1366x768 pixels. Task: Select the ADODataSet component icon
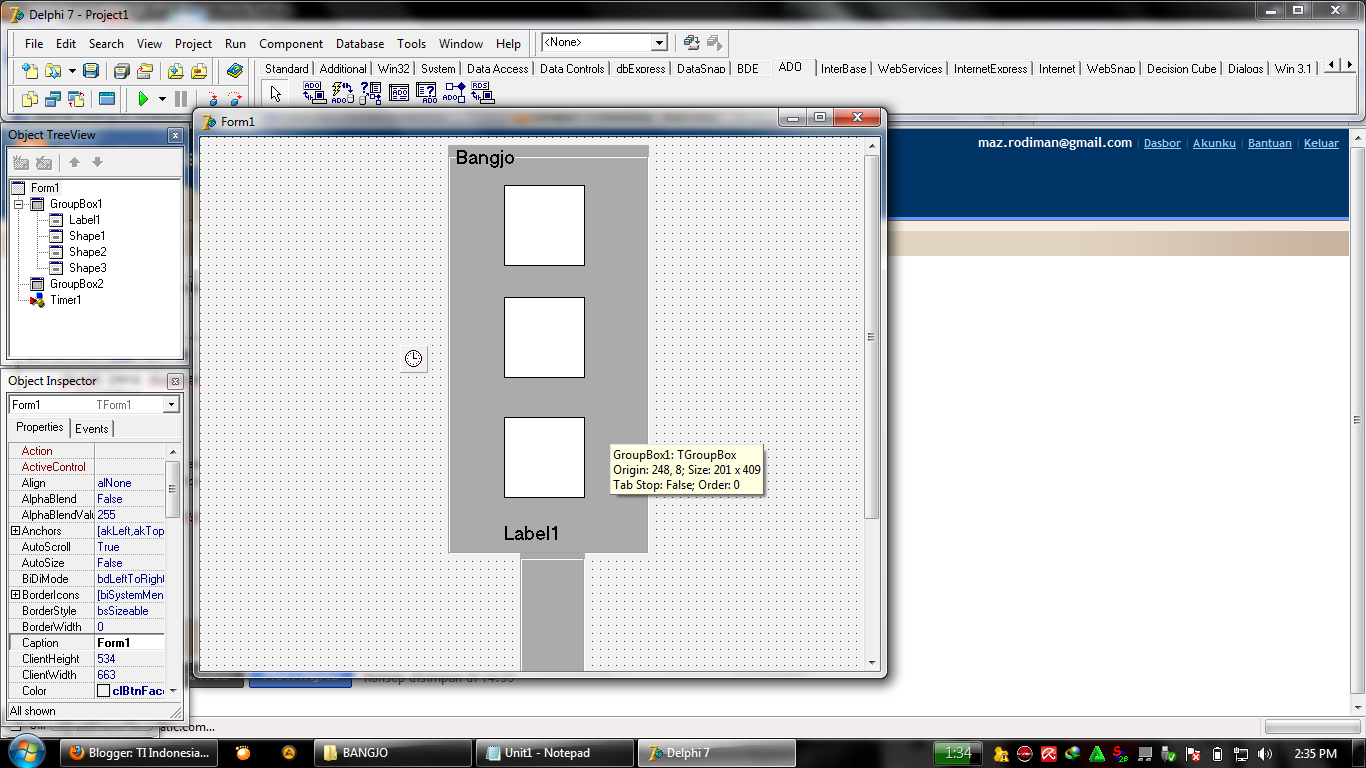pyautogui.click(x=371, y=93)
